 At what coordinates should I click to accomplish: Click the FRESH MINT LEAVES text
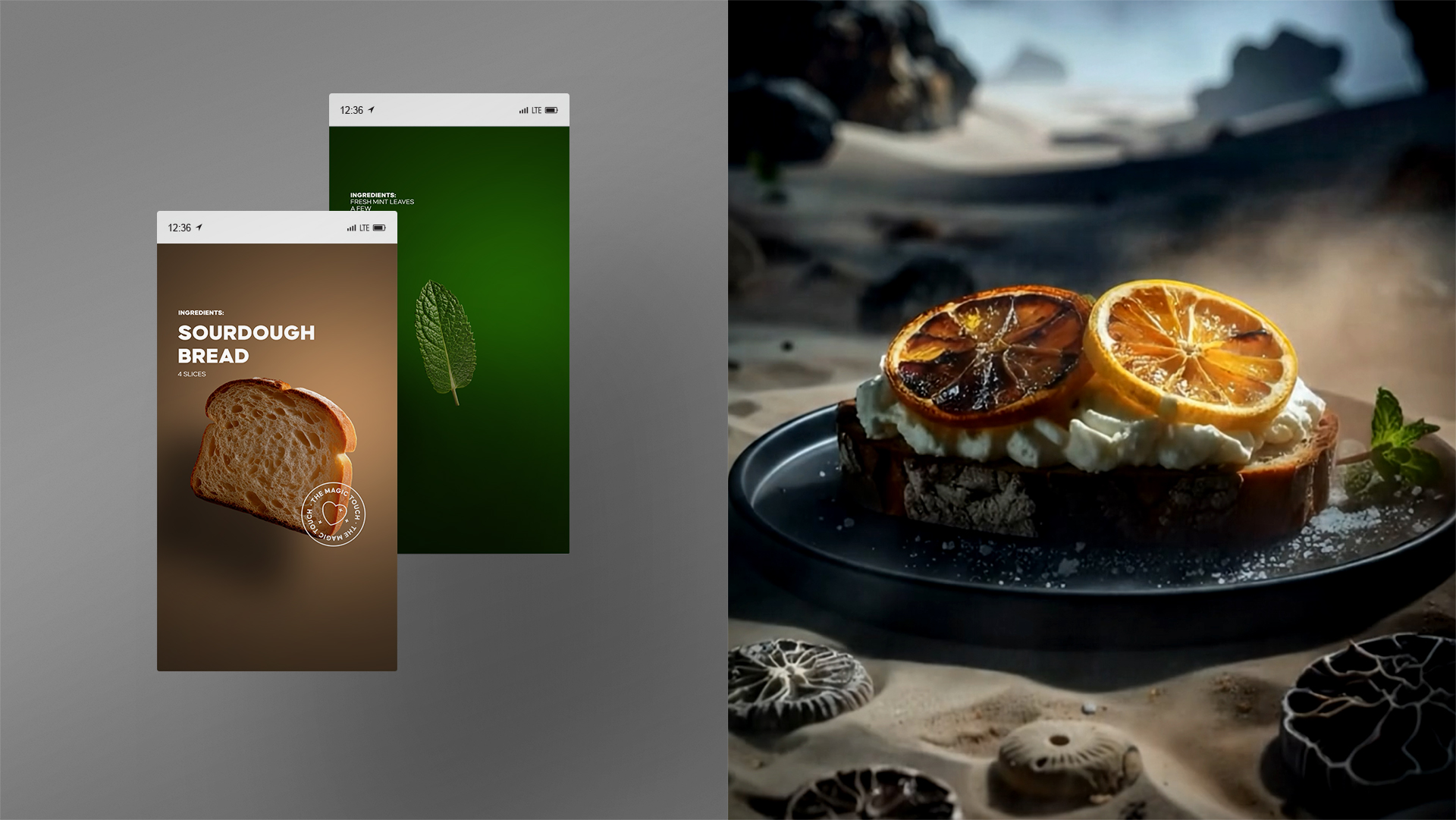pos(382,202)
